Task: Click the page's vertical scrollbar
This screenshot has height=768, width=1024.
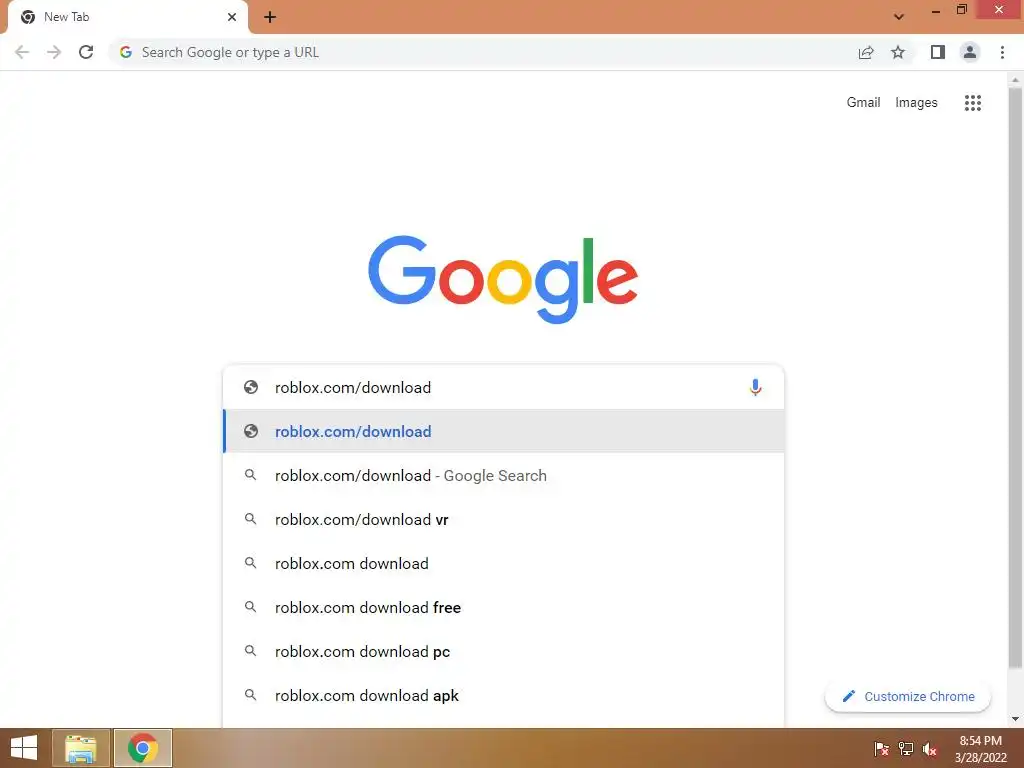Action: point(1015,379)
